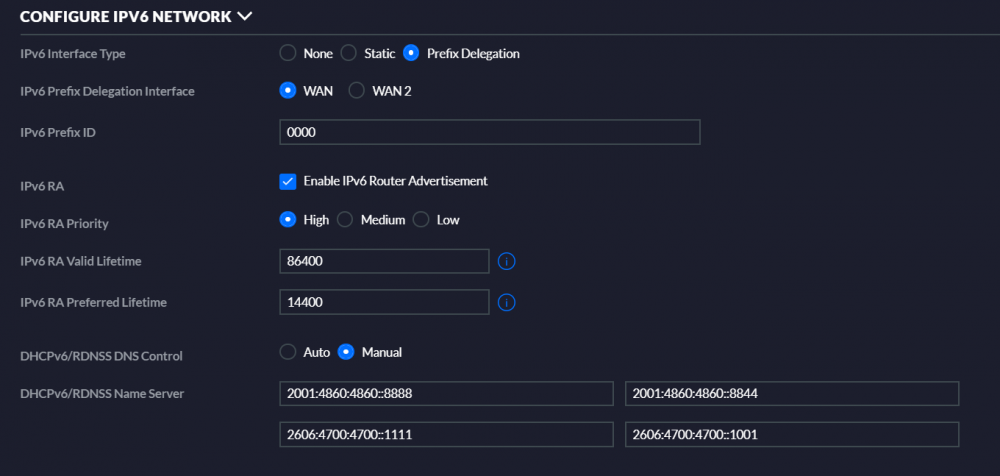Set IPv6 RA Priority to High
Viewport: 1000px width, 476px height.
(288, 219)
